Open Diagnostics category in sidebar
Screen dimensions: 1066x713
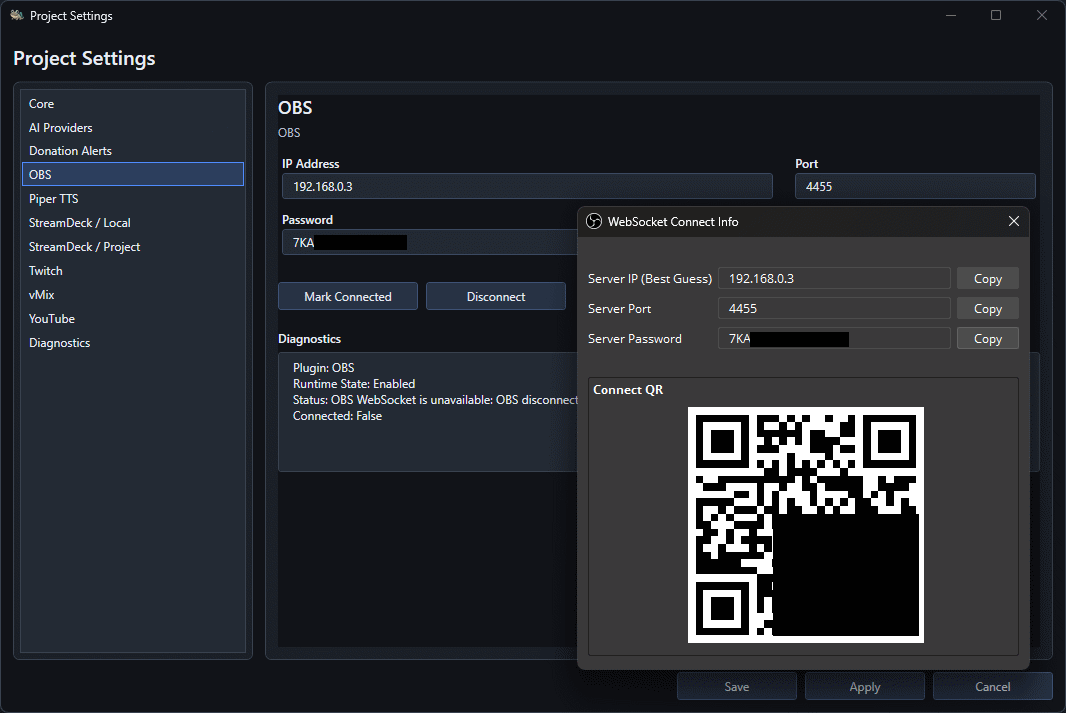(x=133, y=343)
